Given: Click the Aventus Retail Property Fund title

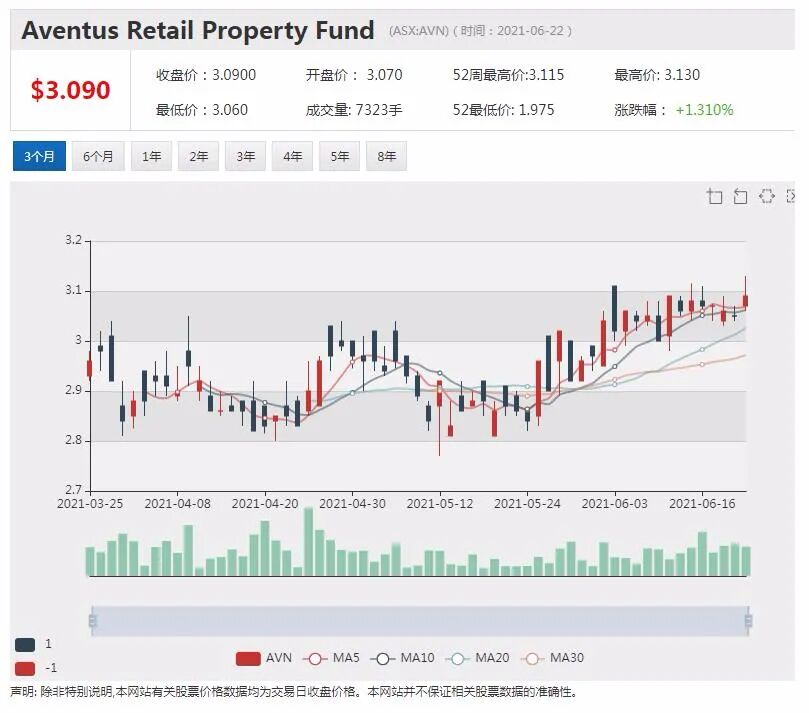Looking at the screenshot, I should click(198, 30).
